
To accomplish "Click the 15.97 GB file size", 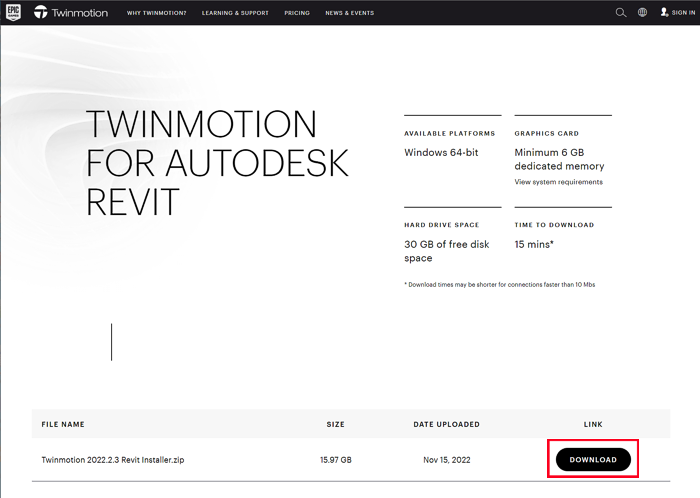I will 336,459.
